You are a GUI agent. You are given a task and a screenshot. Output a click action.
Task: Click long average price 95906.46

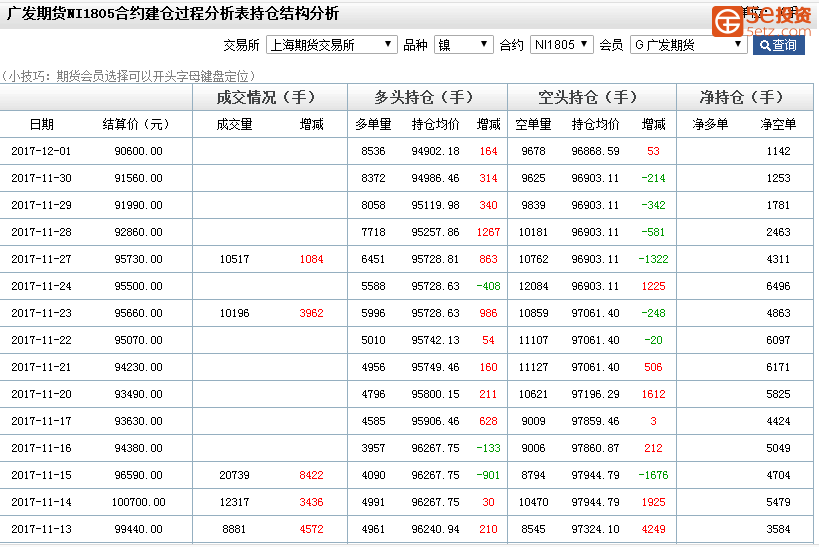coord(436,421)
